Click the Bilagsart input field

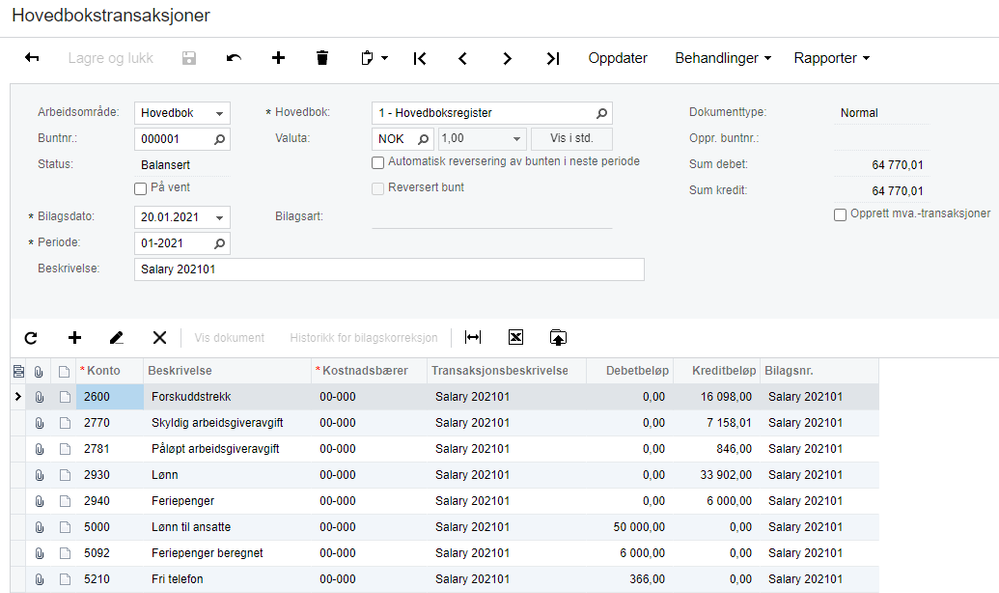(x=492, y=217)
